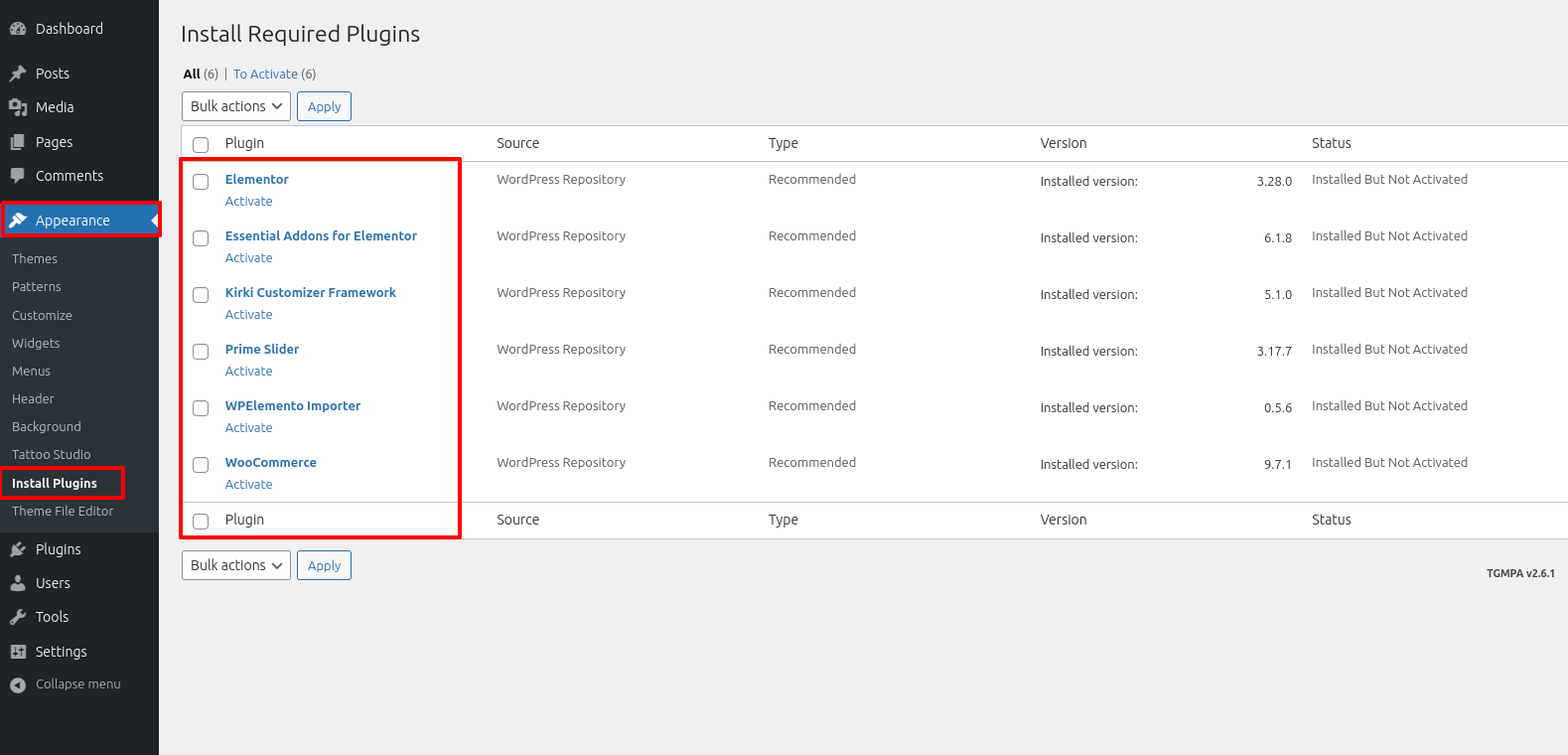The height and width of the screenshot is (755, 1568).
Task: Open the Background submenu item
Action: click(x=47, y=426)
